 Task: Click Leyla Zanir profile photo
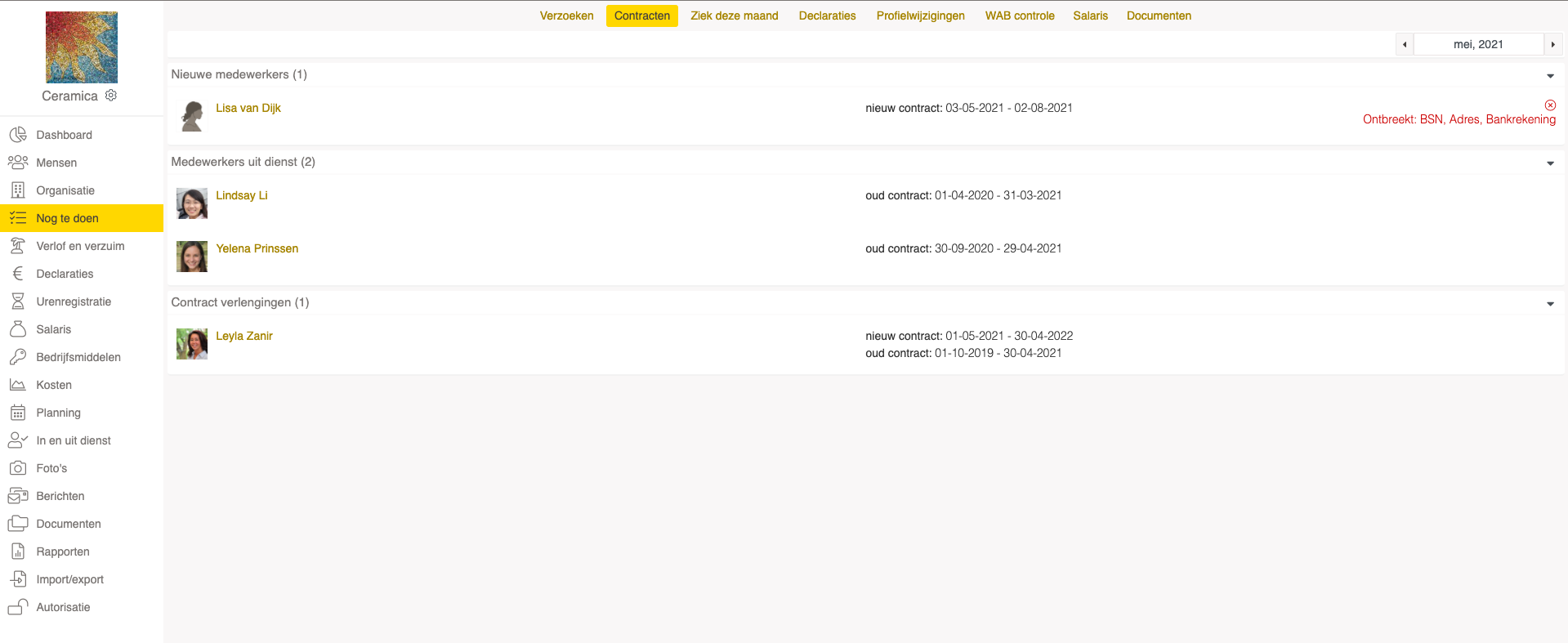[x=192, y=344]
